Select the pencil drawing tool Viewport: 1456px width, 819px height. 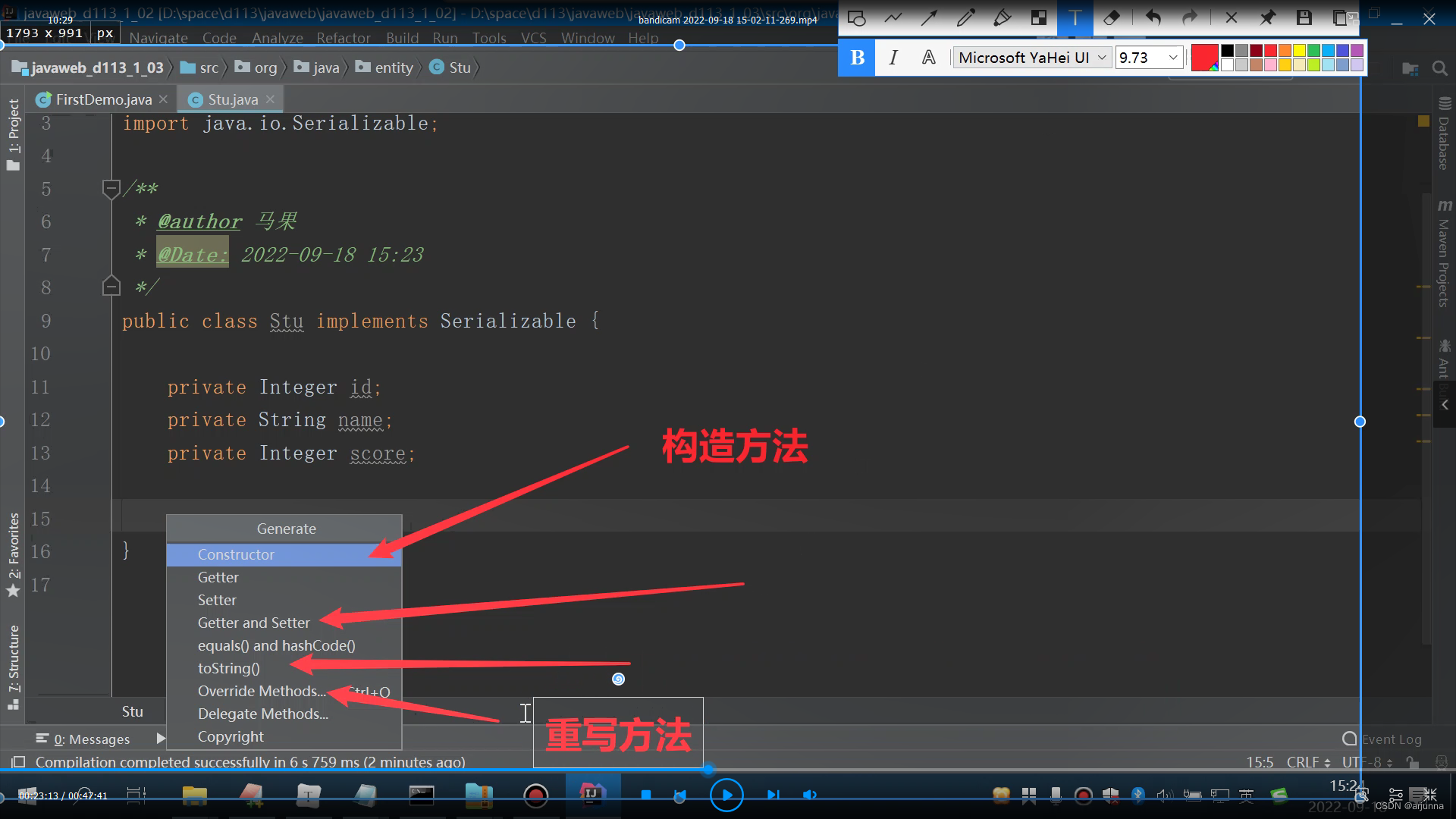pyautogui.click(x=965, y=18)
